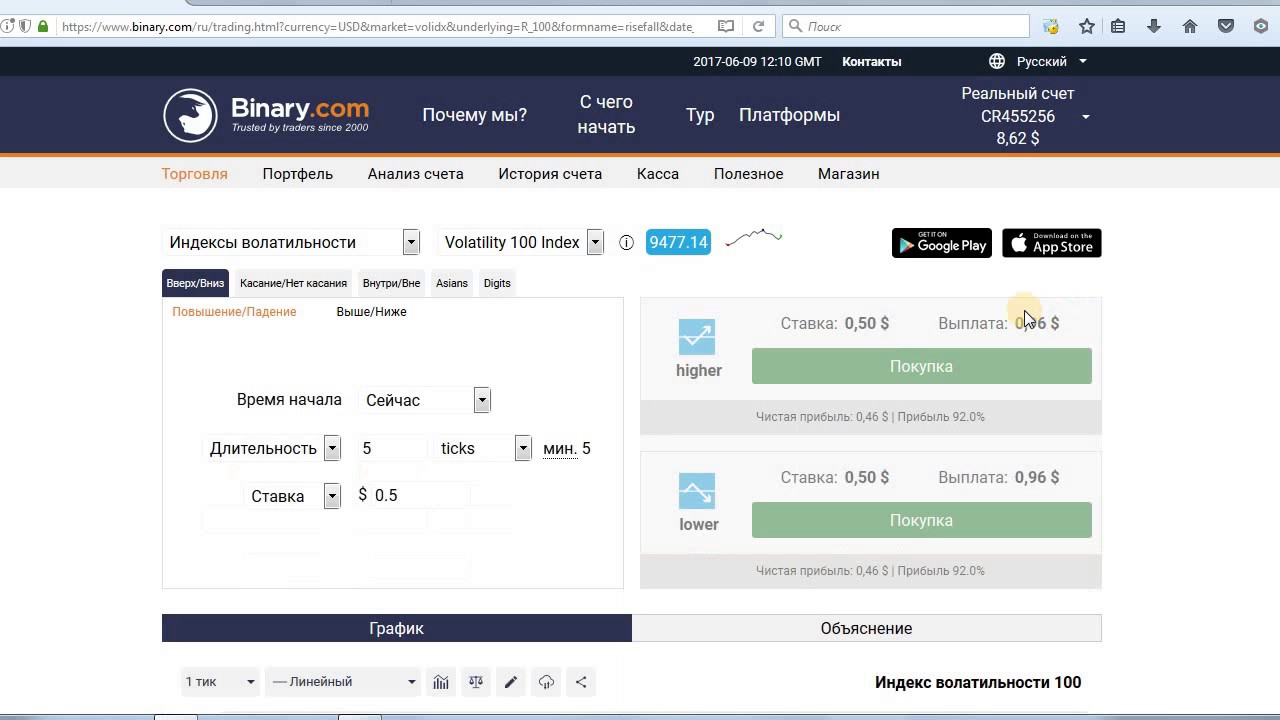Click the chart download cloud icon
The image size is (1280, 720).
(546, 682)
